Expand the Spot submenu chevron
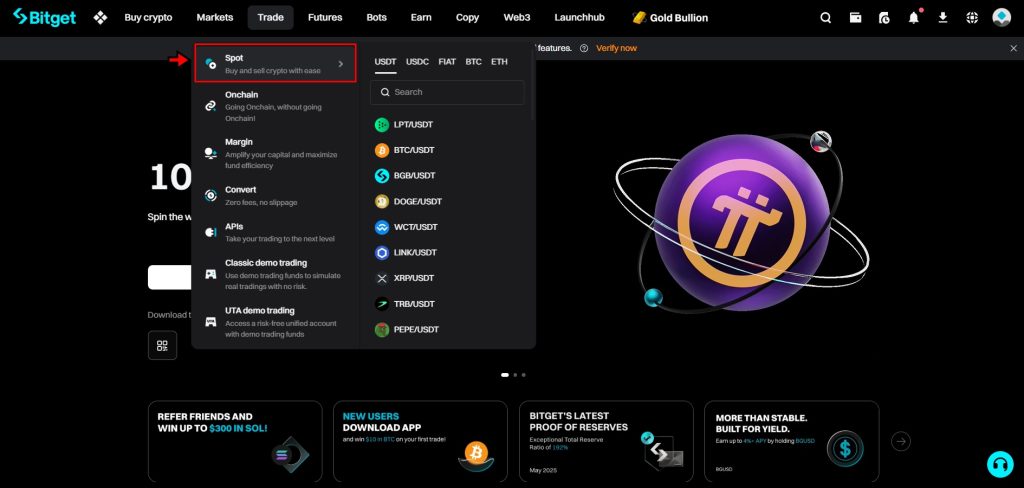 [340, 64]
